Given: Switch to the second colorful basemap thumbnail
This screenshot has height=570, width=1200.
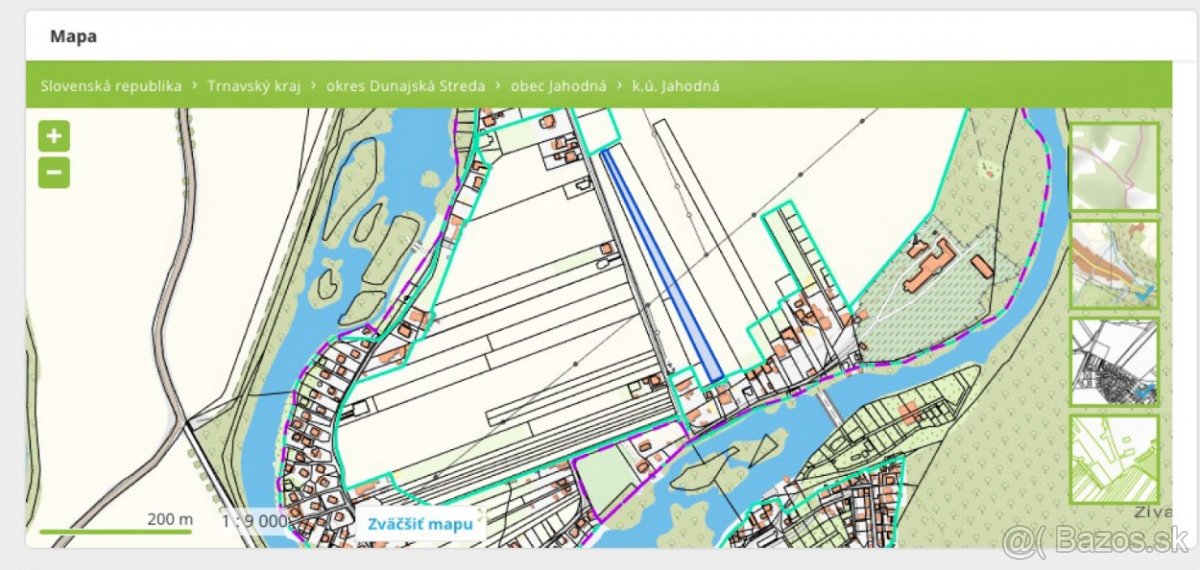Looking at the screenshot, I should (1114, 264).
